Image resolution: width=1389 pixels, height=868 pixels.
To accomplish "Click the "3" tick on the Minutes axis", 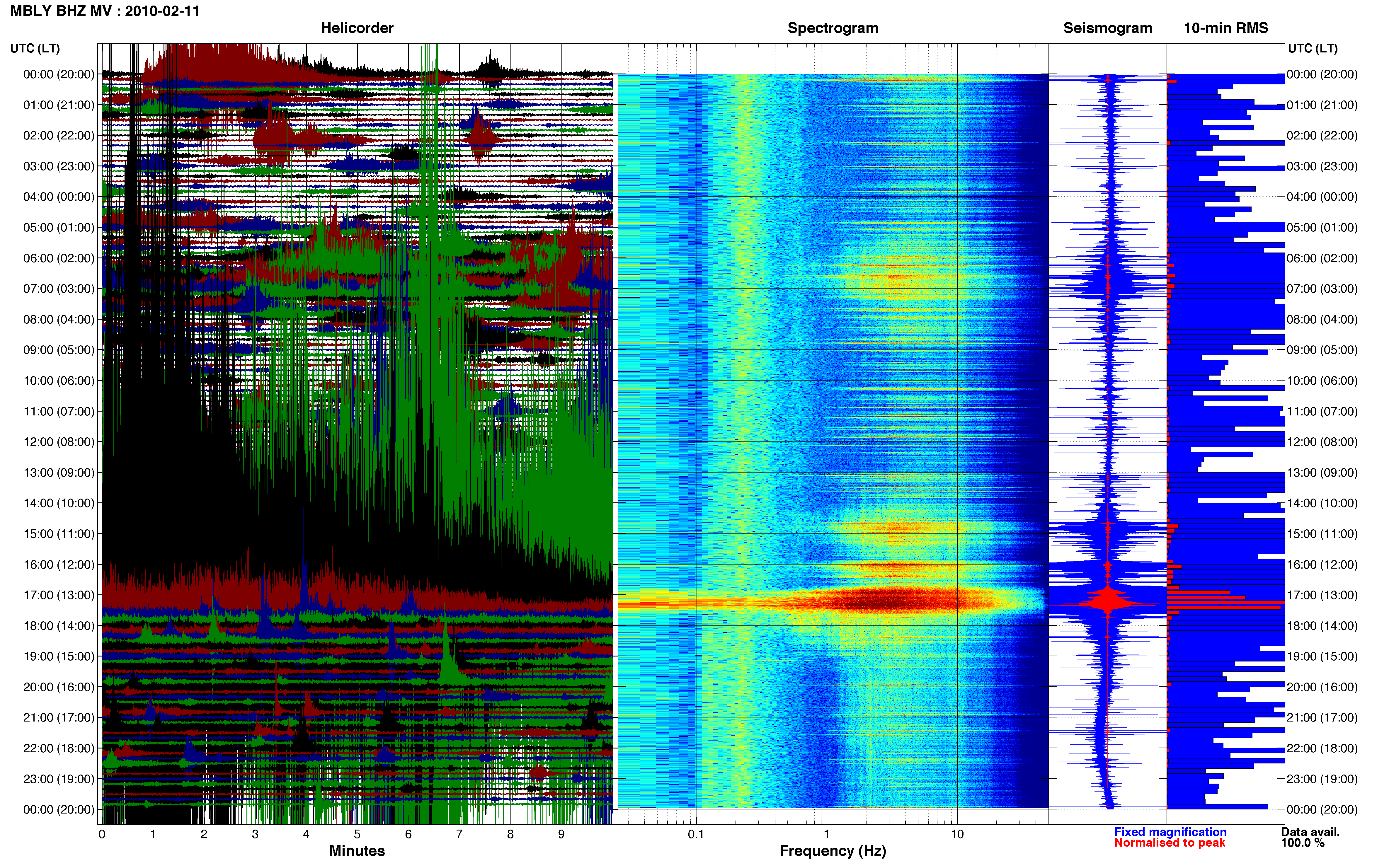I will click(x=255, y=834).
